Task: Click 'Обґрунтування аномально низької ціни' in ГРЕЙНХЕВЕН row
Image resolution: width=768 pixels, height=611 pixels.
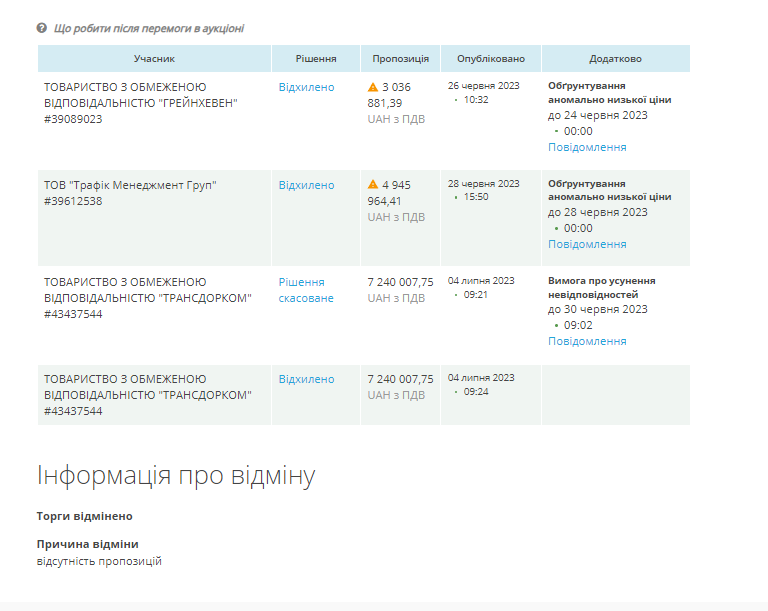Action: point(610,93)
